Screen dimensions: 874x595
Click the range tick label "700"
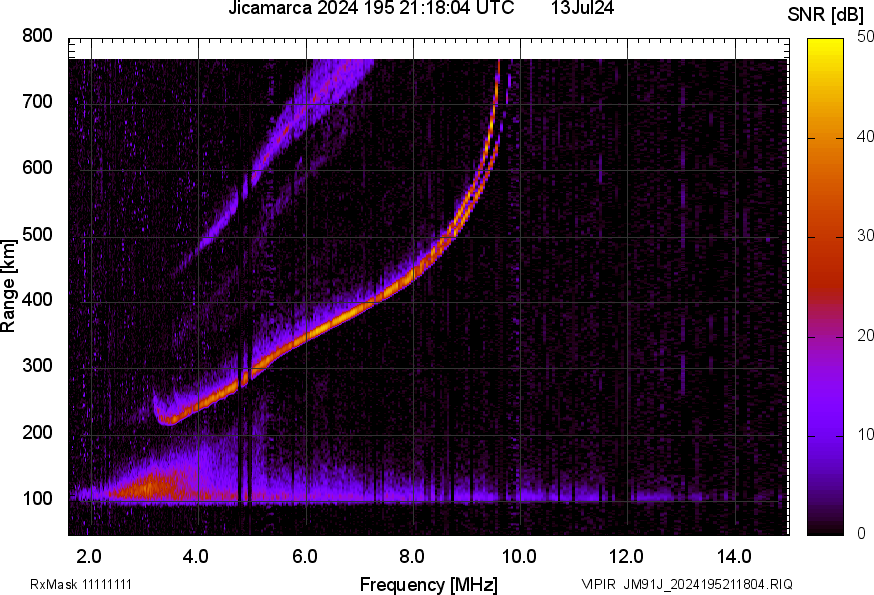point(37,102)
